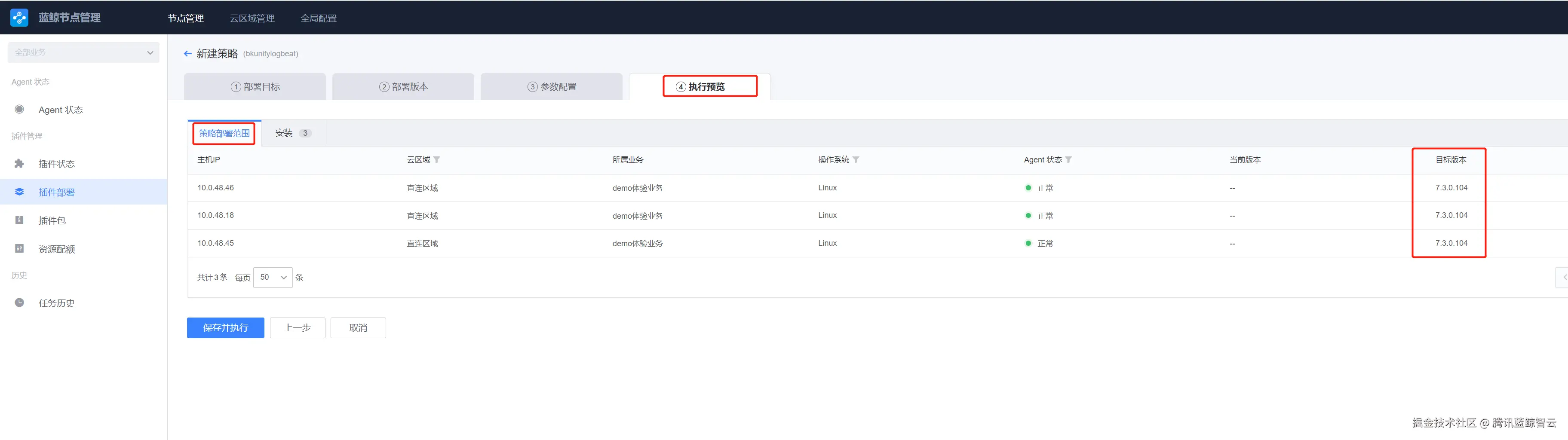The height and width of the screenshot is (440, 1568).
Task: Click the 任务历史 clock icon
Action: click(x=19, y=302)
